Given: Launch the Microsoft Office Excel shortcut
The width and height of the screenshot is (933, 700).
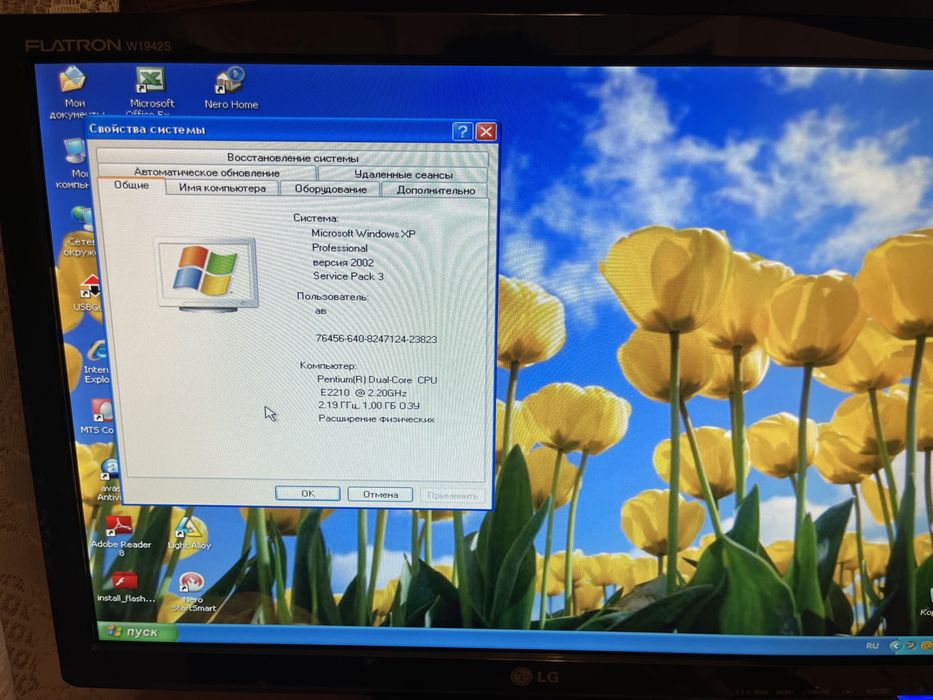Looking at the screenshot, I should pyautogui.click(x=151, y=90).
